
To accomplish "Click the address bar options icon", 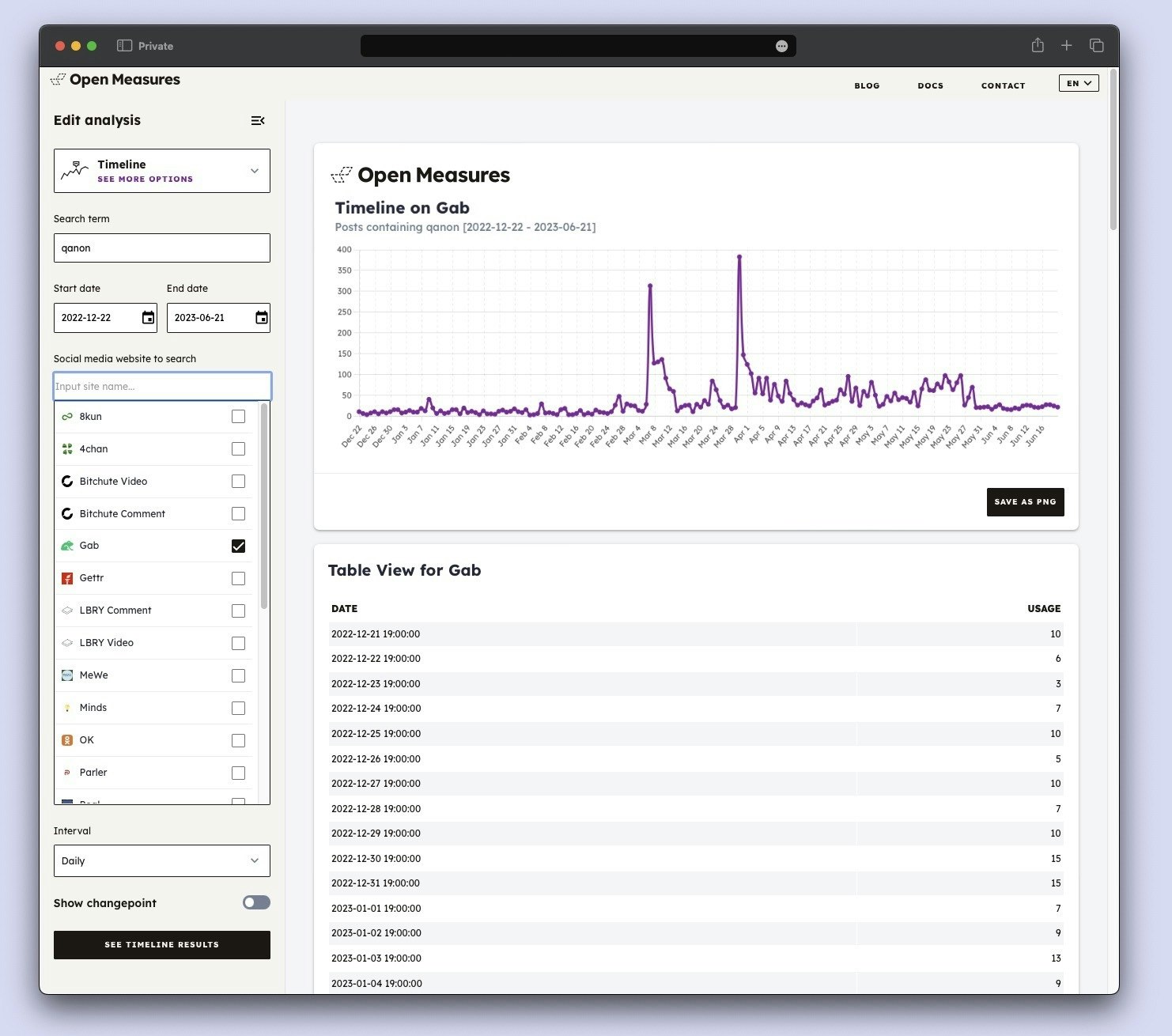I will pyautogui.click(x=782, y=46).
